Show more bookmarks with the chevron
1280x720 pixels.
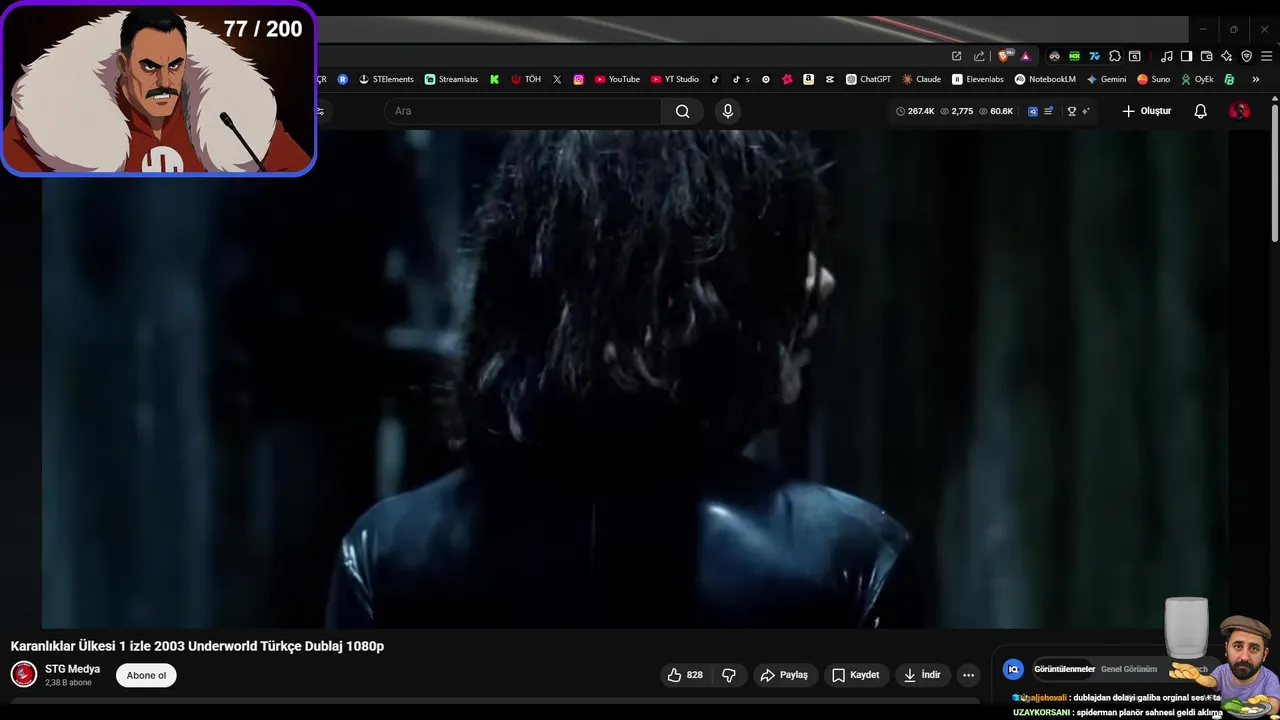click(1256, 79)
